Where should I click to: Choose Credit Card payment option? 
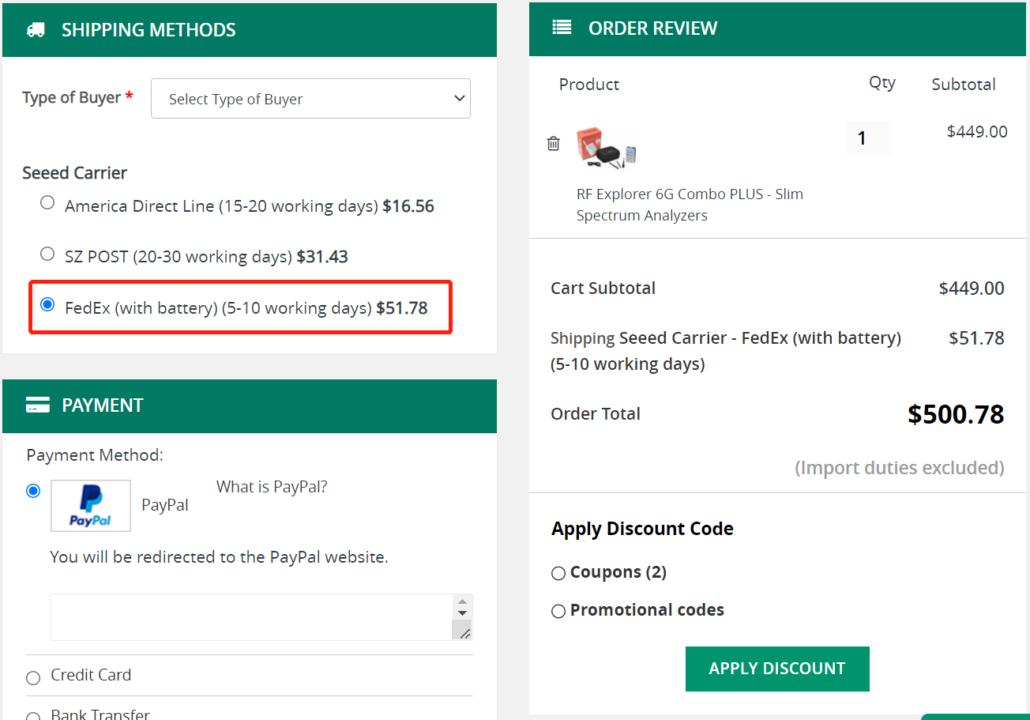click(33, 677)
